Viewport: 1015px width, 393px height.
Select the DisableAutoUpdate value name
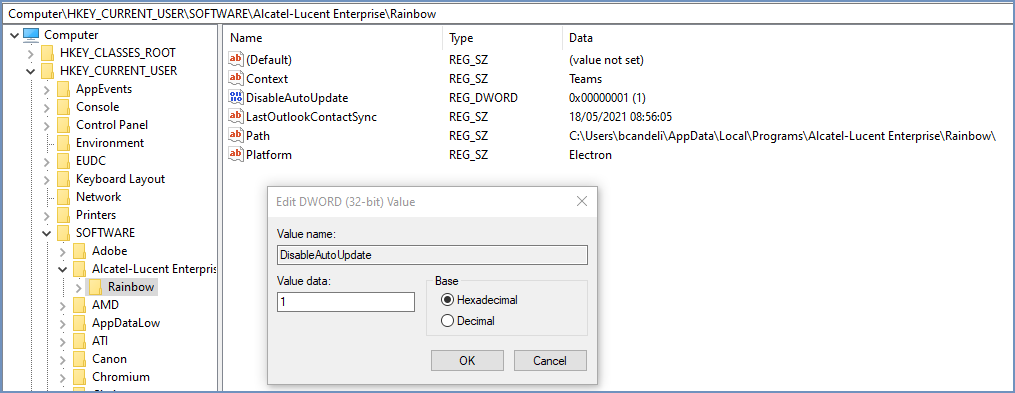(x=297, y=98)
